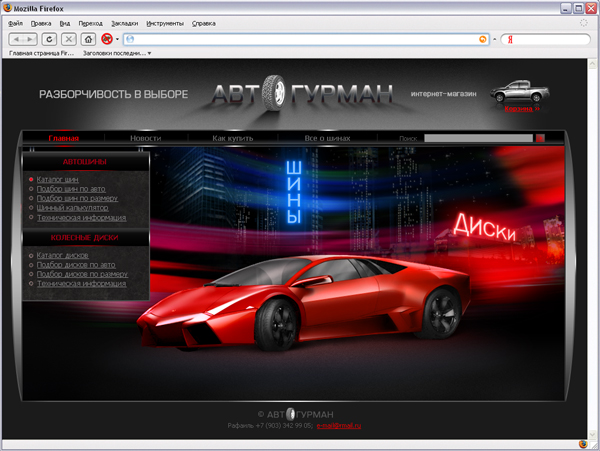Screen dimensions: 600x451
Task: Open the 'Закладки' menu
Action: 125,21
